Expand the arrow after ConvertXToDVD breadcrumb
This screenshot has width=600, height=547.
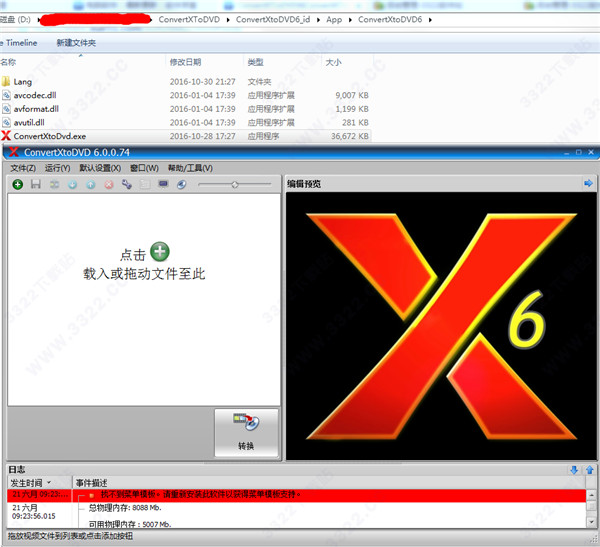pyautogui.click(x=228, y=20)
